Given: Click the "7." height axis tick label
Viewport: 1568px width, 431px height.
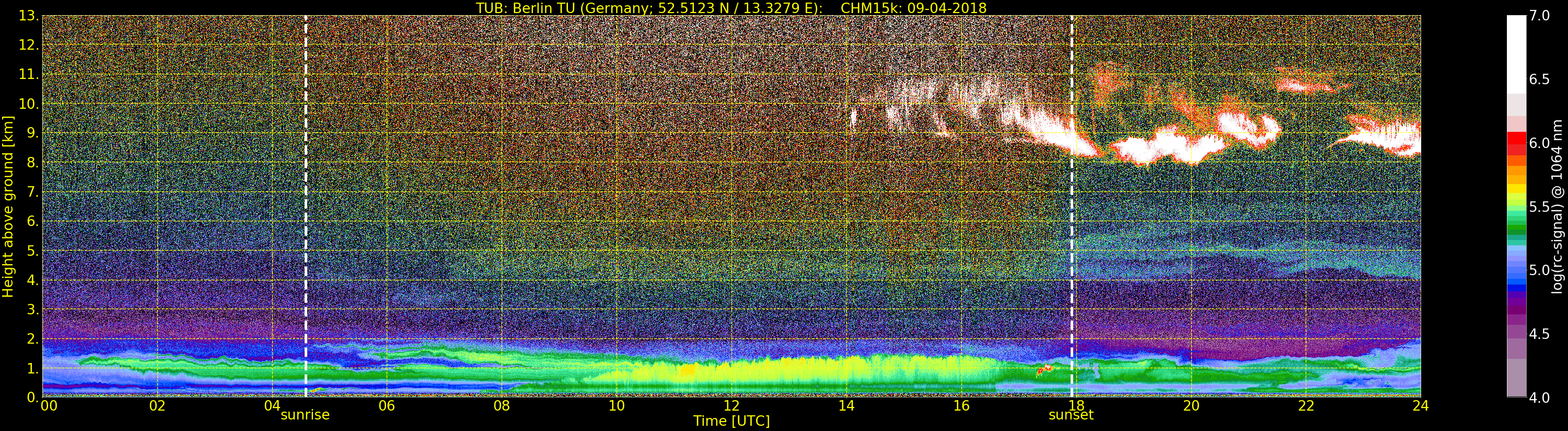Looking at the screenshot, I should pyautogui.click(x=33, y=192).
